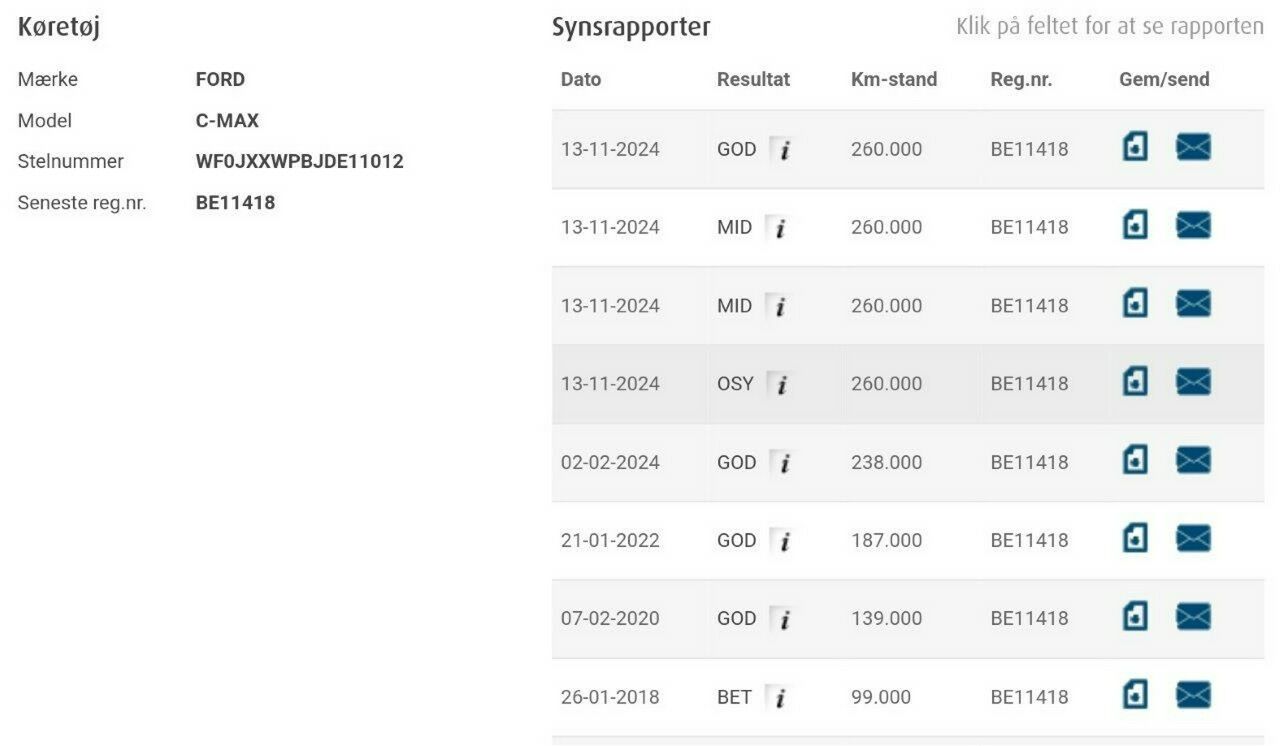Click the Synsrapporter heading
This screenshot has width=1280, height=746.
[x=631, y=27]
